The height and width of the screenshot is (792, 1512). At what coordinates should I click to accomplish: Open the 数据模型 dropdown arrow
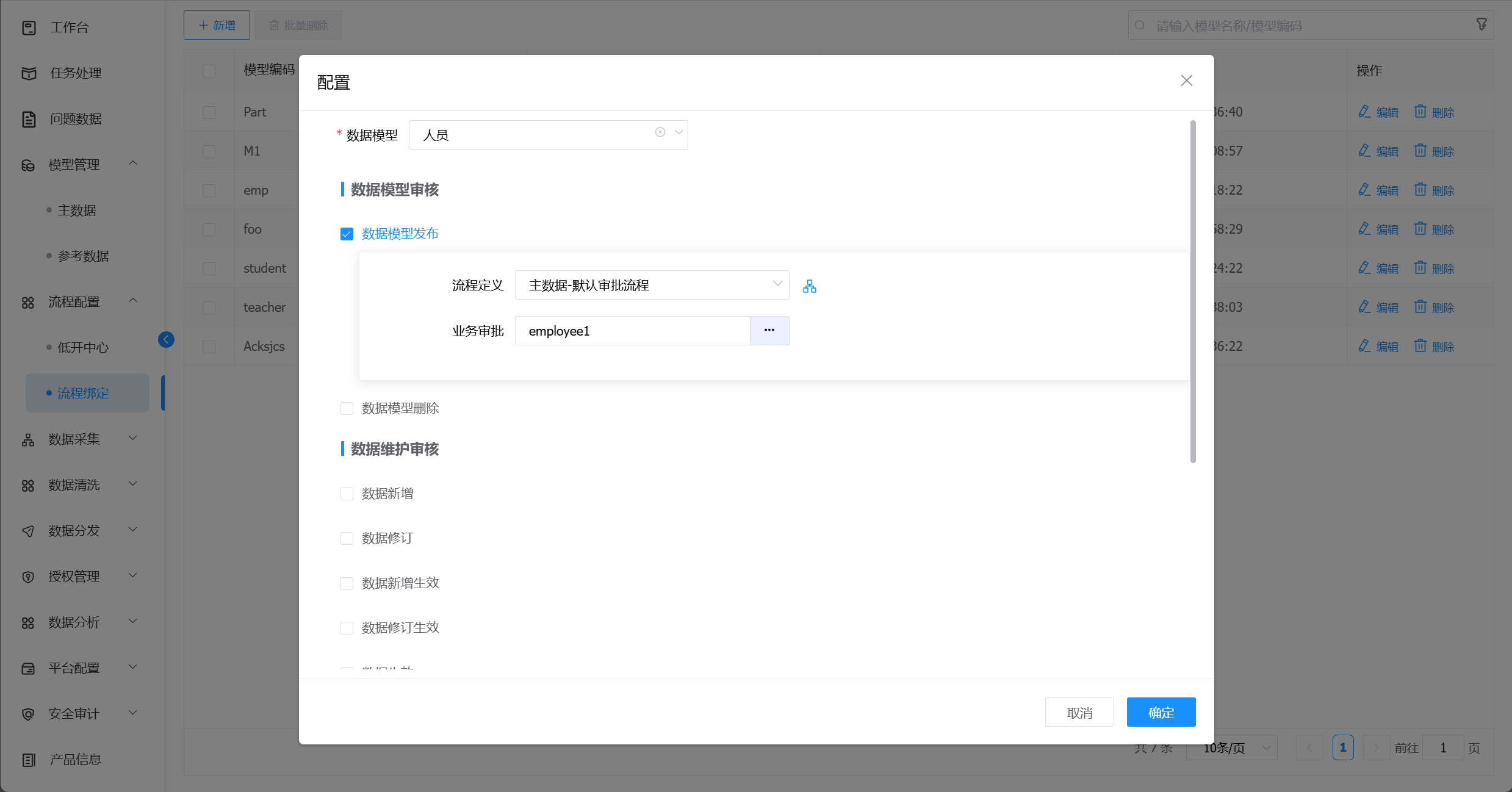(679, 132)
